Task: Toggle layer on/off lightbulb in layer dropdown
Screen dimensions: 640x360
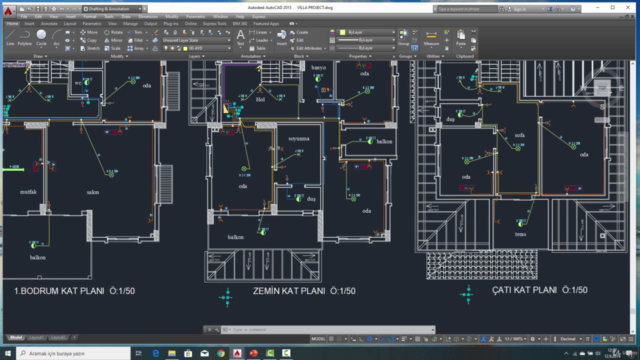Action: tap(166, 48)
